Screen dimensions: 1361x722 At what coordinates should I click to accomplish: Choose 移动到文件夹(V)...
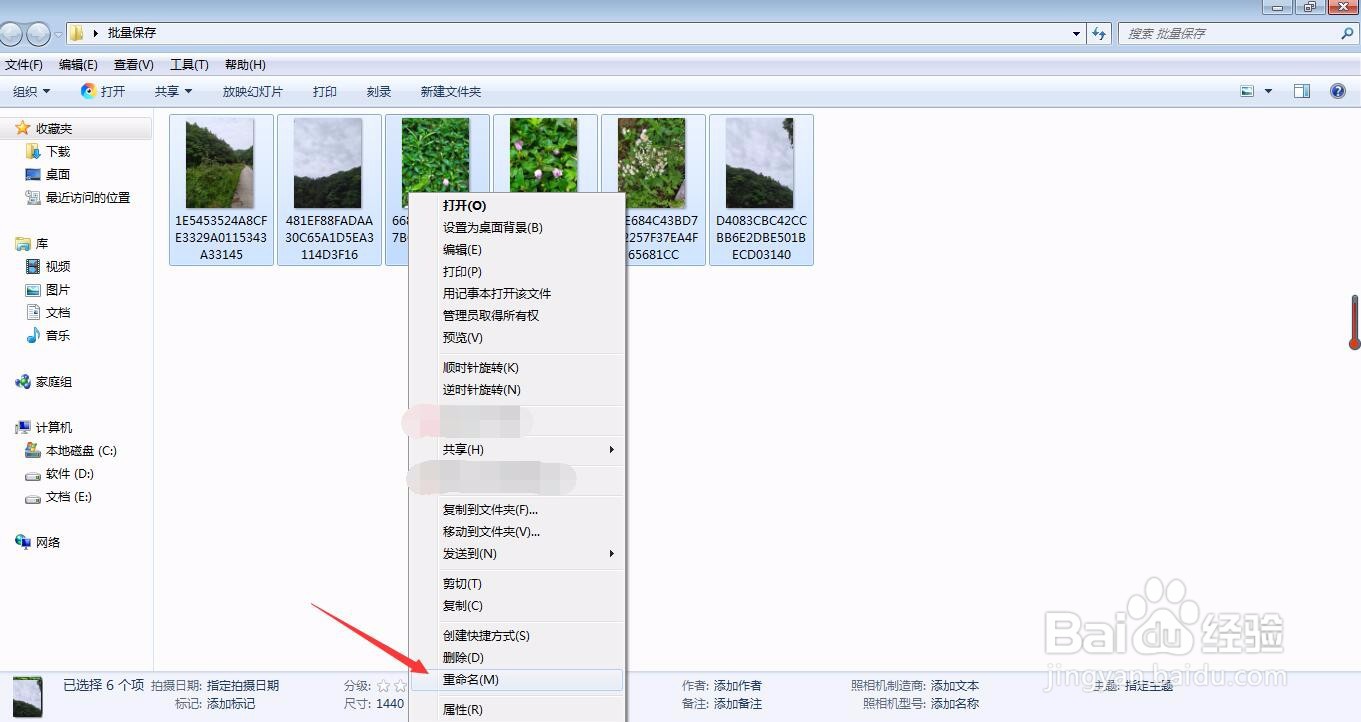click(x=517, y=532)
